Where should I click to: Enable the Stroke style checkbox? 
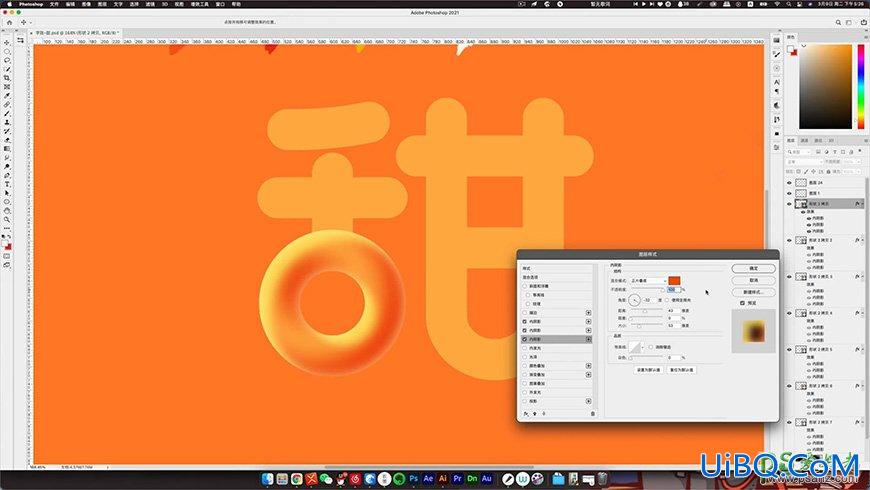point(525,313)
